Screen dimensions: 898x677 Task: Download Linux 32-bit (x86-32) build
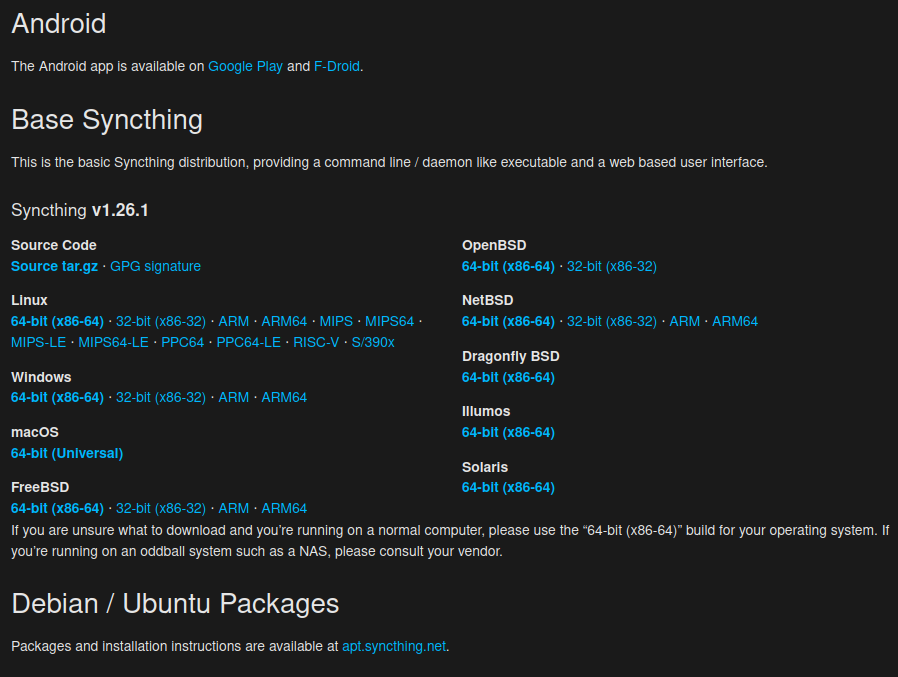160,321
